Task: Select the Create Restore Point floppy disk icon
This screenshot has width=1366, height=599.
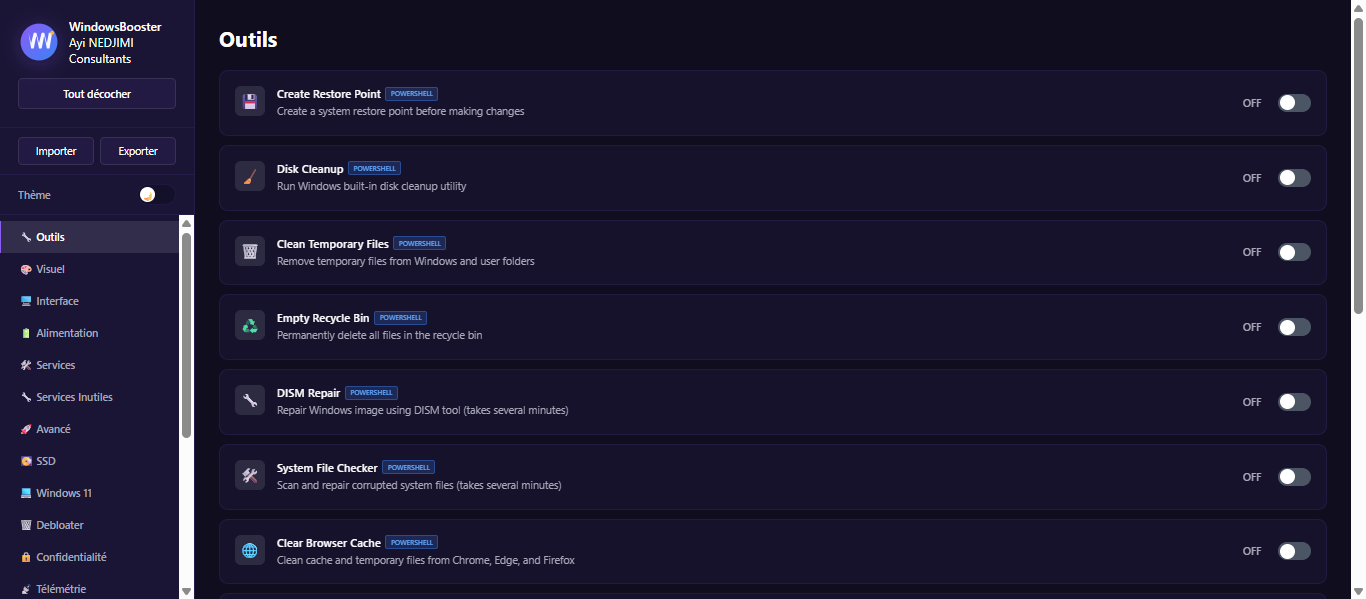Action: tap(249, 101)
